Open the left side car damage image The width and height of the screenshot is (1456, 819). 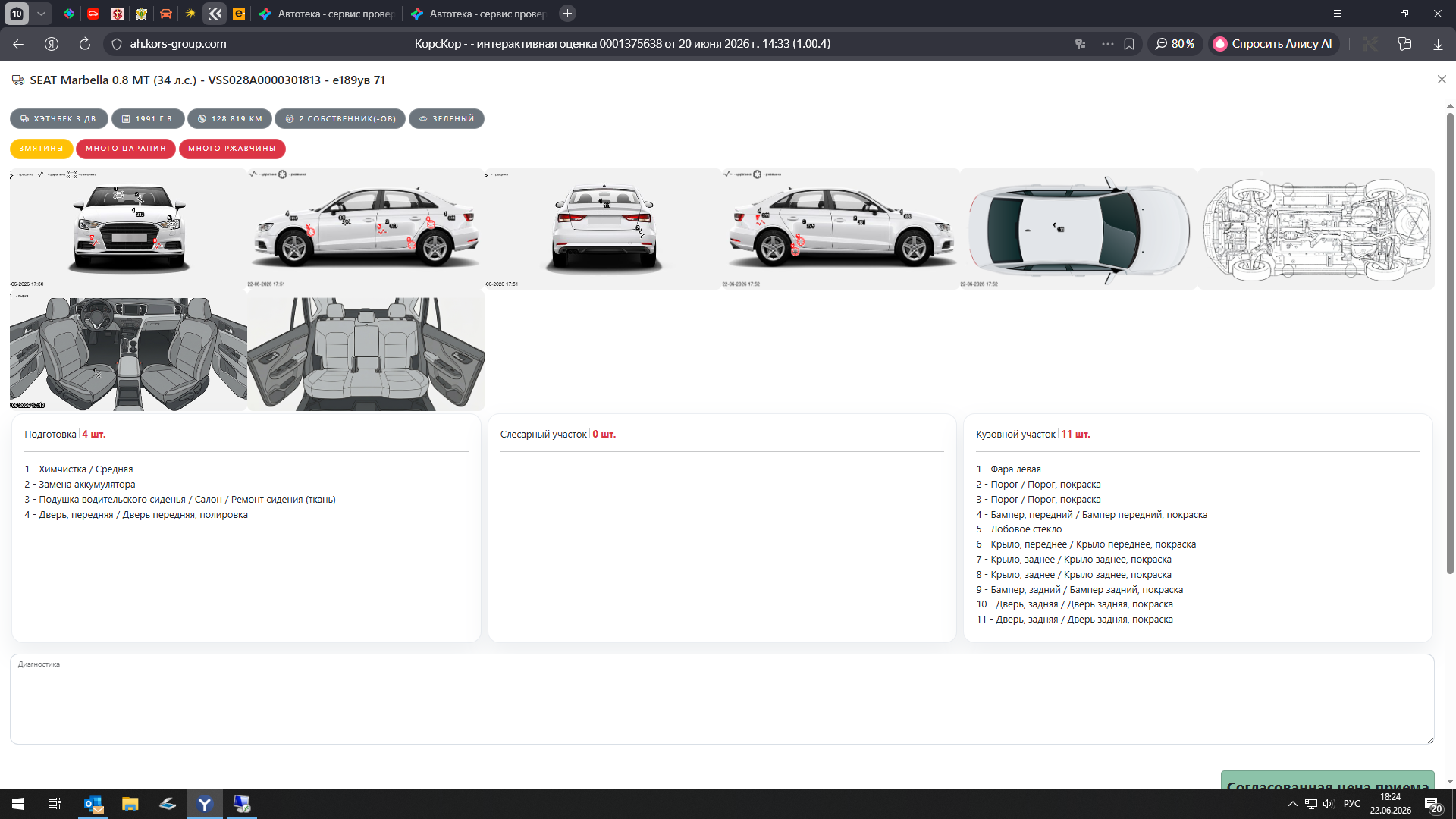[x=366, y=229]
